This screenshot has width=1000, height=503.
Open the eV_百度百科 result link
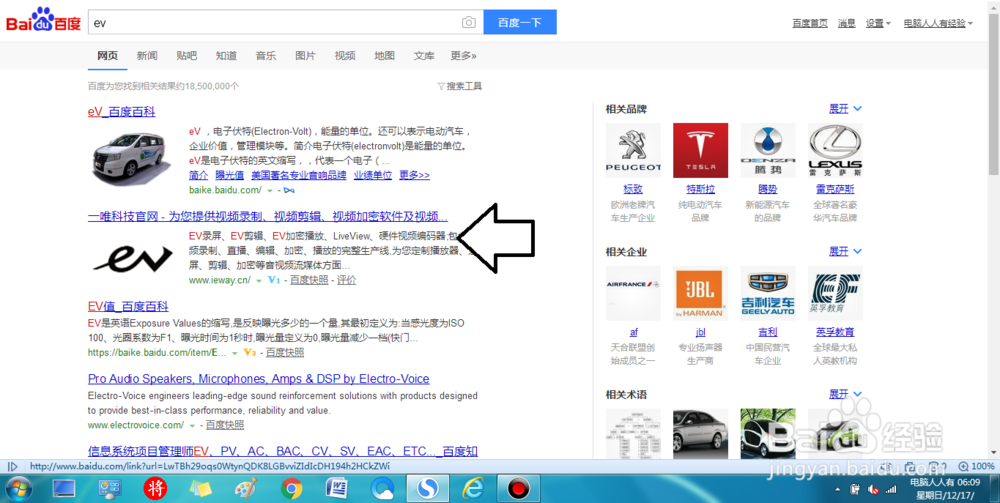click(121, 112)
